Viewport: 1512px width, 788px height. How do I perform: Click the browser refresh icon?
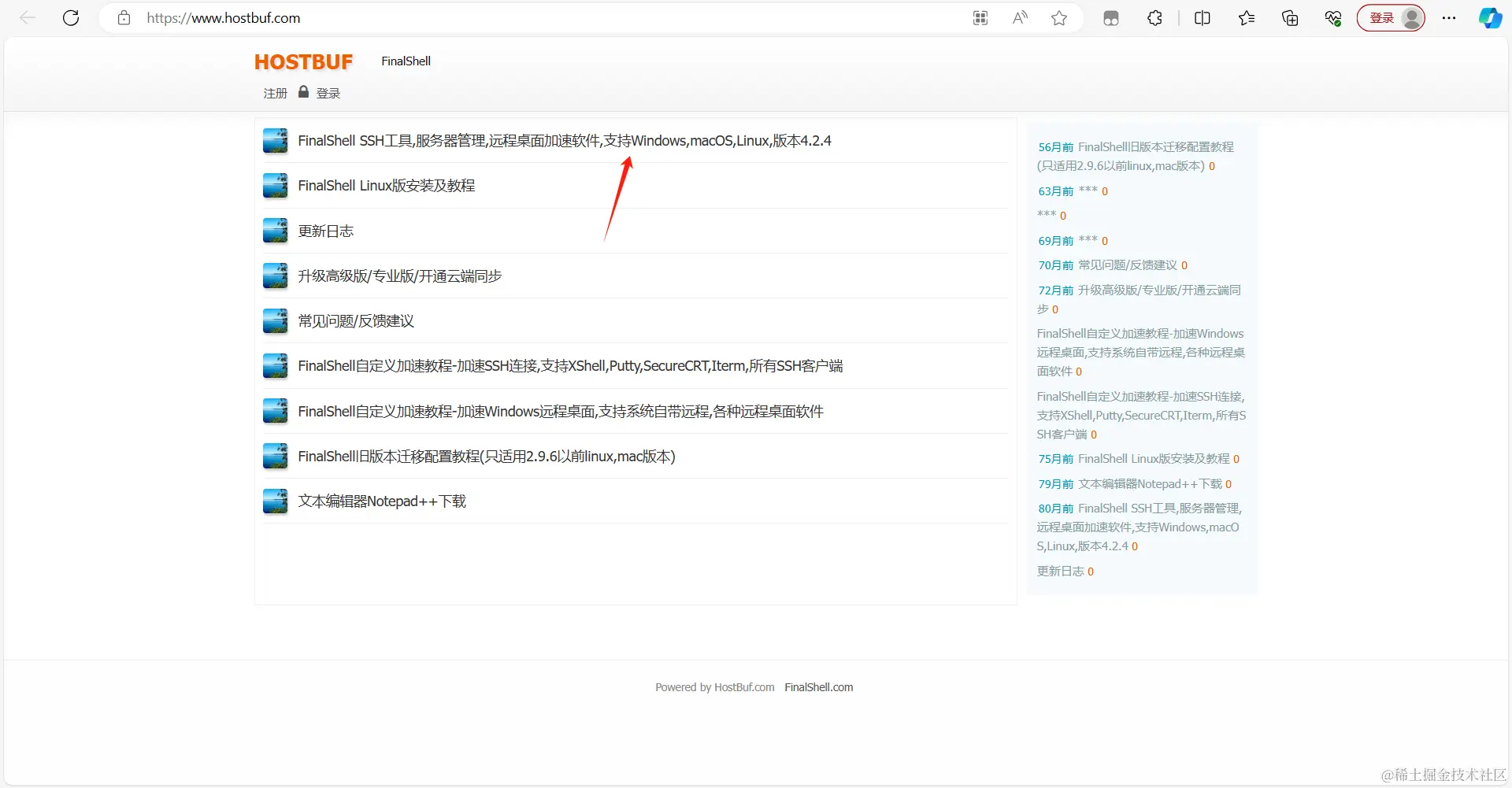(x=71, y=18)
